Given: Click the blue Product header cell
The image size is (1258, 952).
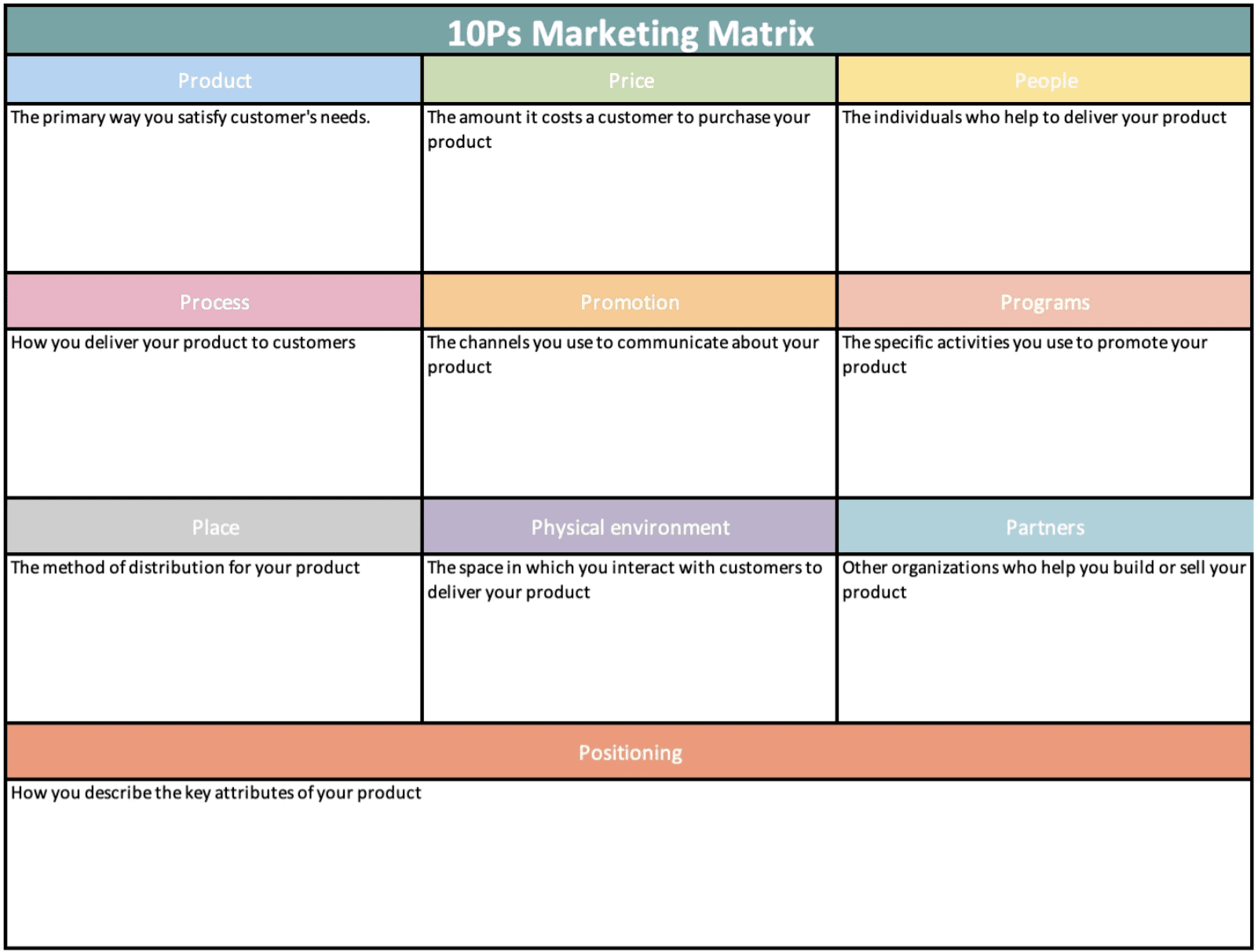Looking at the screenshot, I should pyautogui.click(x=214, y=80).
